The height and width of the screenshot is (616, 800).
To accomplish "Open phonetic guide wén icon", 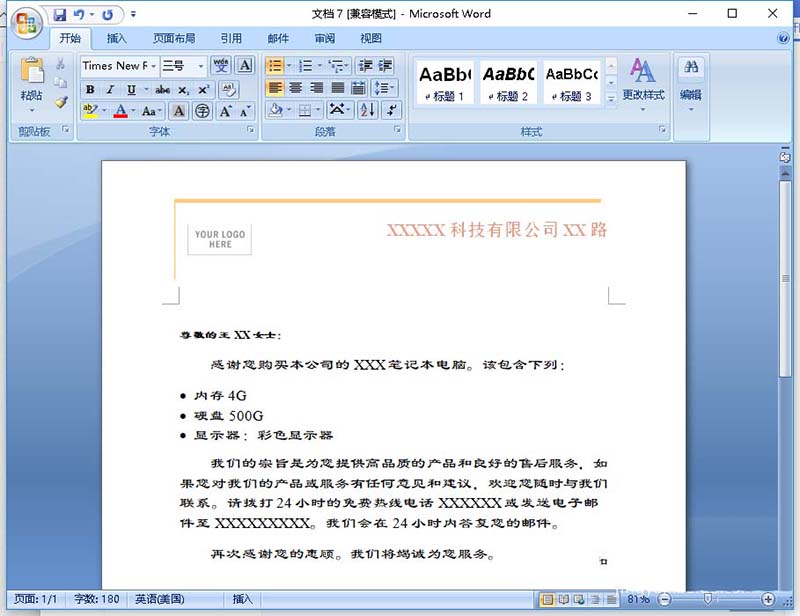I will click(x=221, y=65).
